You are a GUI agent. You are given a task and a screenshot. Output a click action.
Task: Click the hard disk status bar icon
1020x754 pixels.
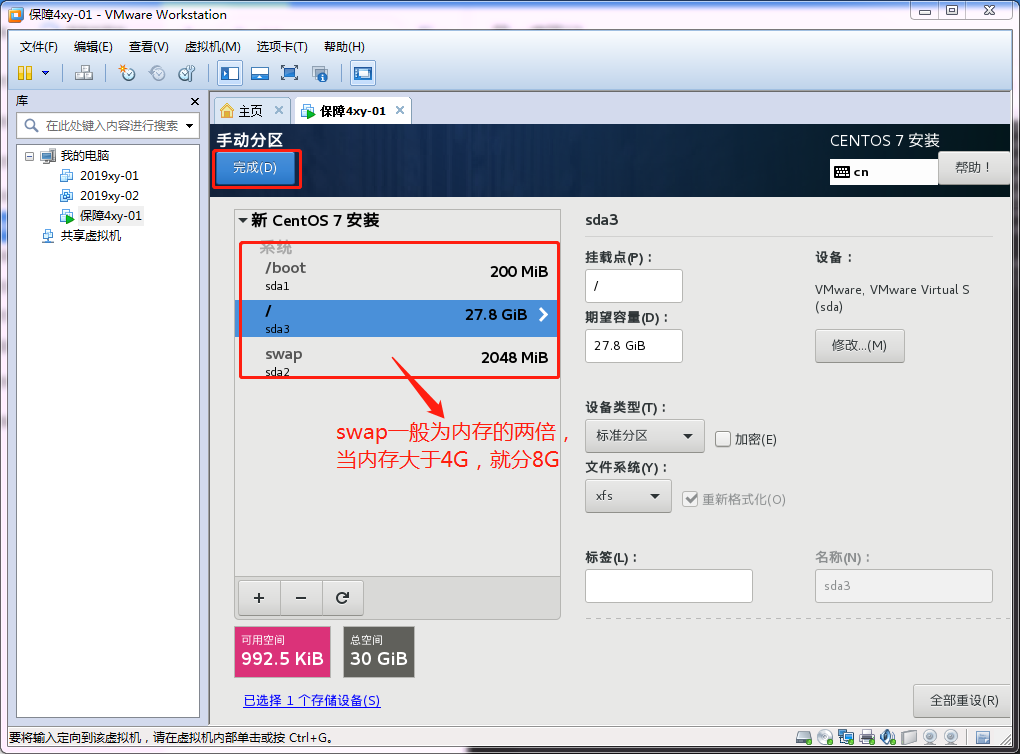coord(804,737)
